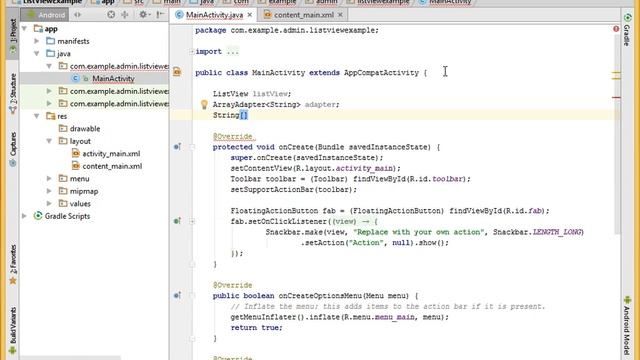Image resolution: width=640 pixels, height=360 pixels.
Task: Click the LENGTH_LONG constant in code
Action: 557,232
